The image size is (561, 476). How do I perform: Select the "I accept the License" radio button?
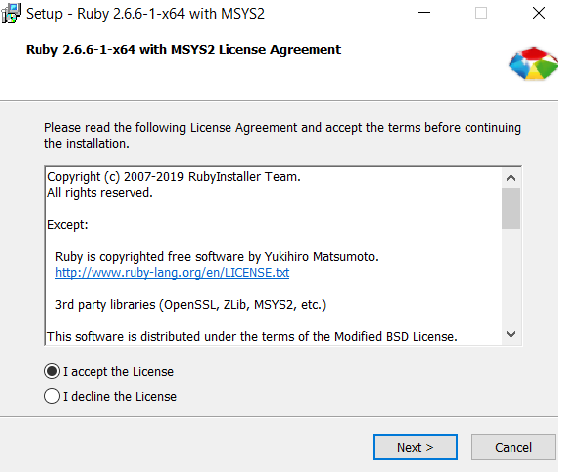pyautogui.click(x=52, y=371)
